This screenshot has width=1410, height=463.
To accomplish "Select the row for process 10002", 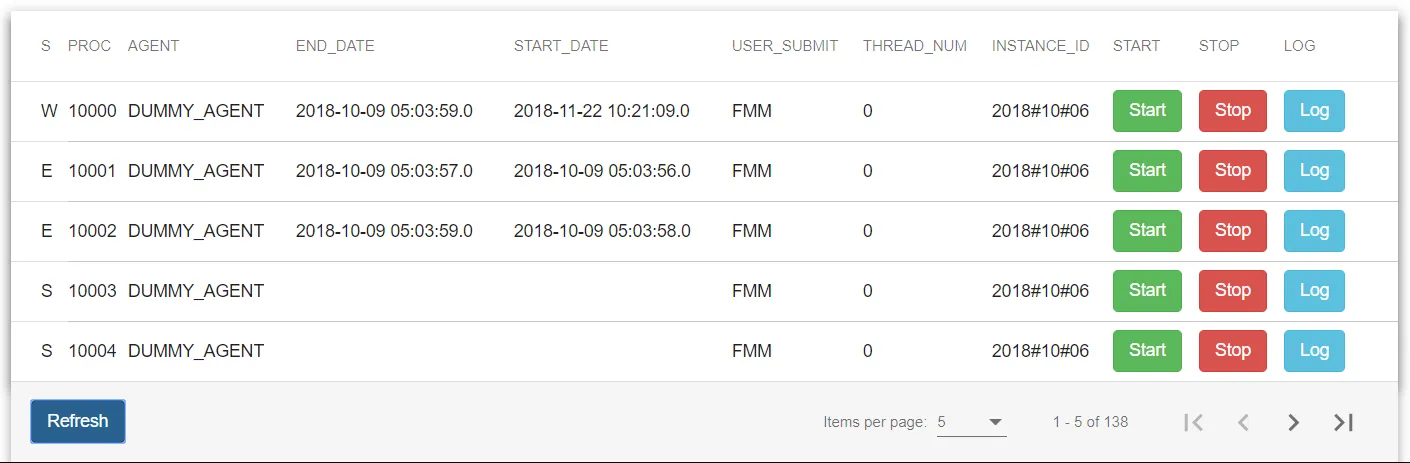I will pyautogui.click(x=400, y=231).
